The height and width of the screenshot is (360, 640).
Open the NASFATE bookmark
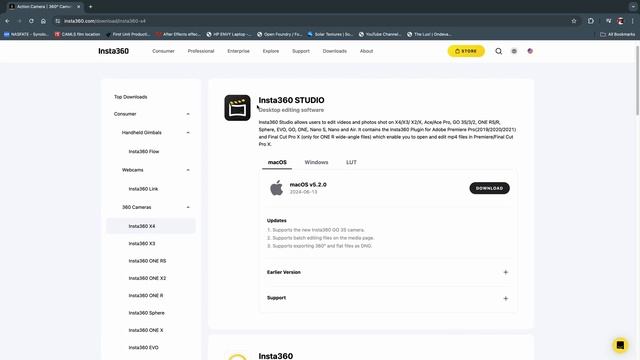[25, 34]
